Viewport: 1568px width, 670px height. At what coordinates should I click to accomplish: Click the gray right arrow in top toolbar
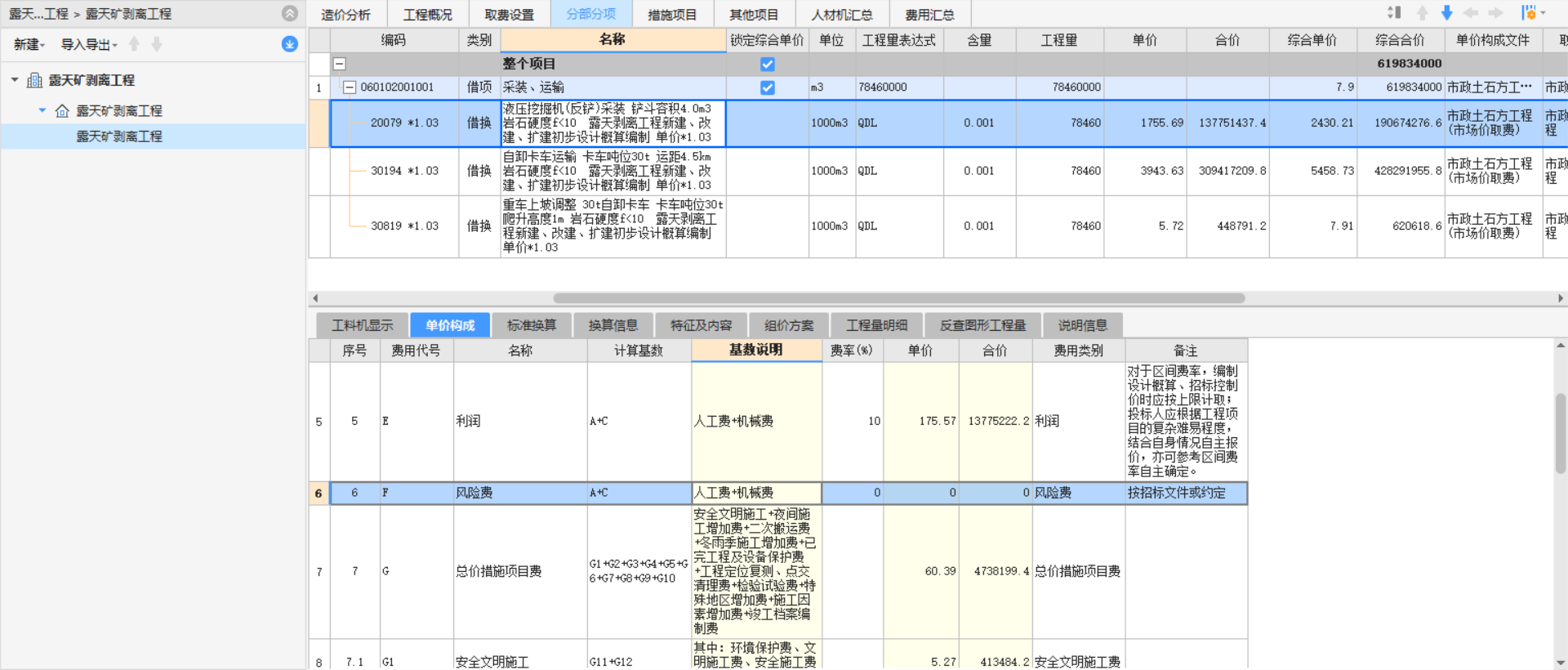point(1495,13)
